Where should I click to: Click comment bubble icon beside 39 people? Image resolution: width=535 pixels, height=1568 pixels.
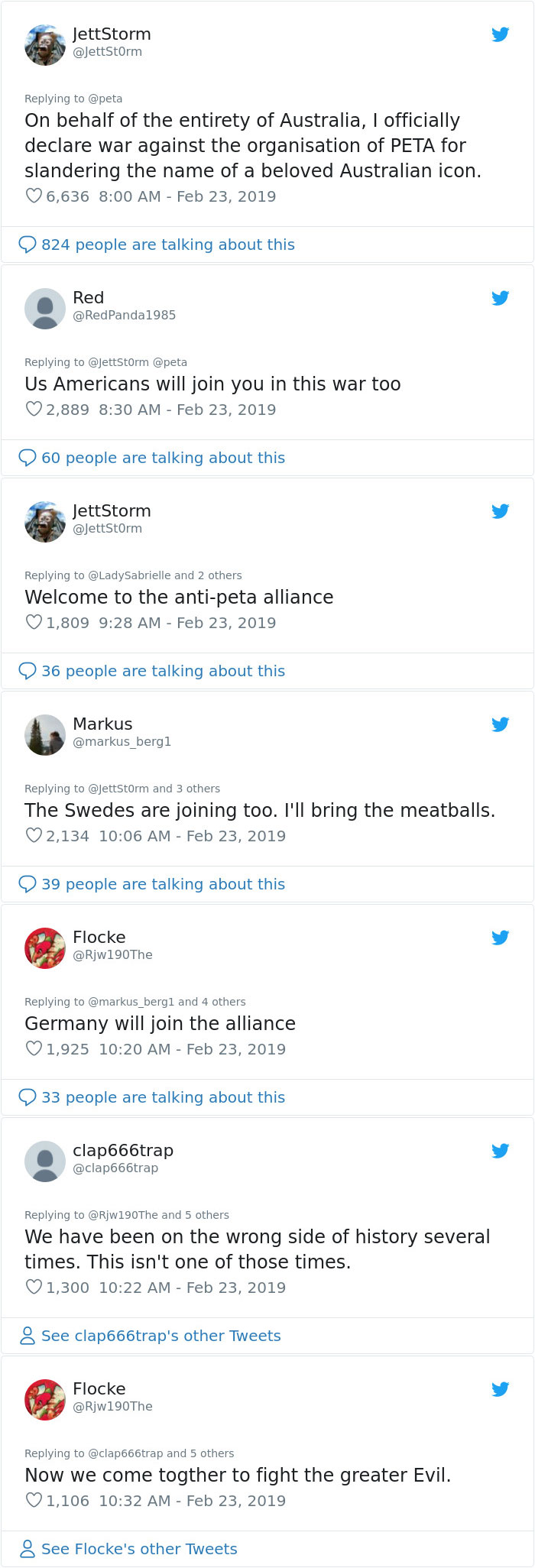pos(28,884)
